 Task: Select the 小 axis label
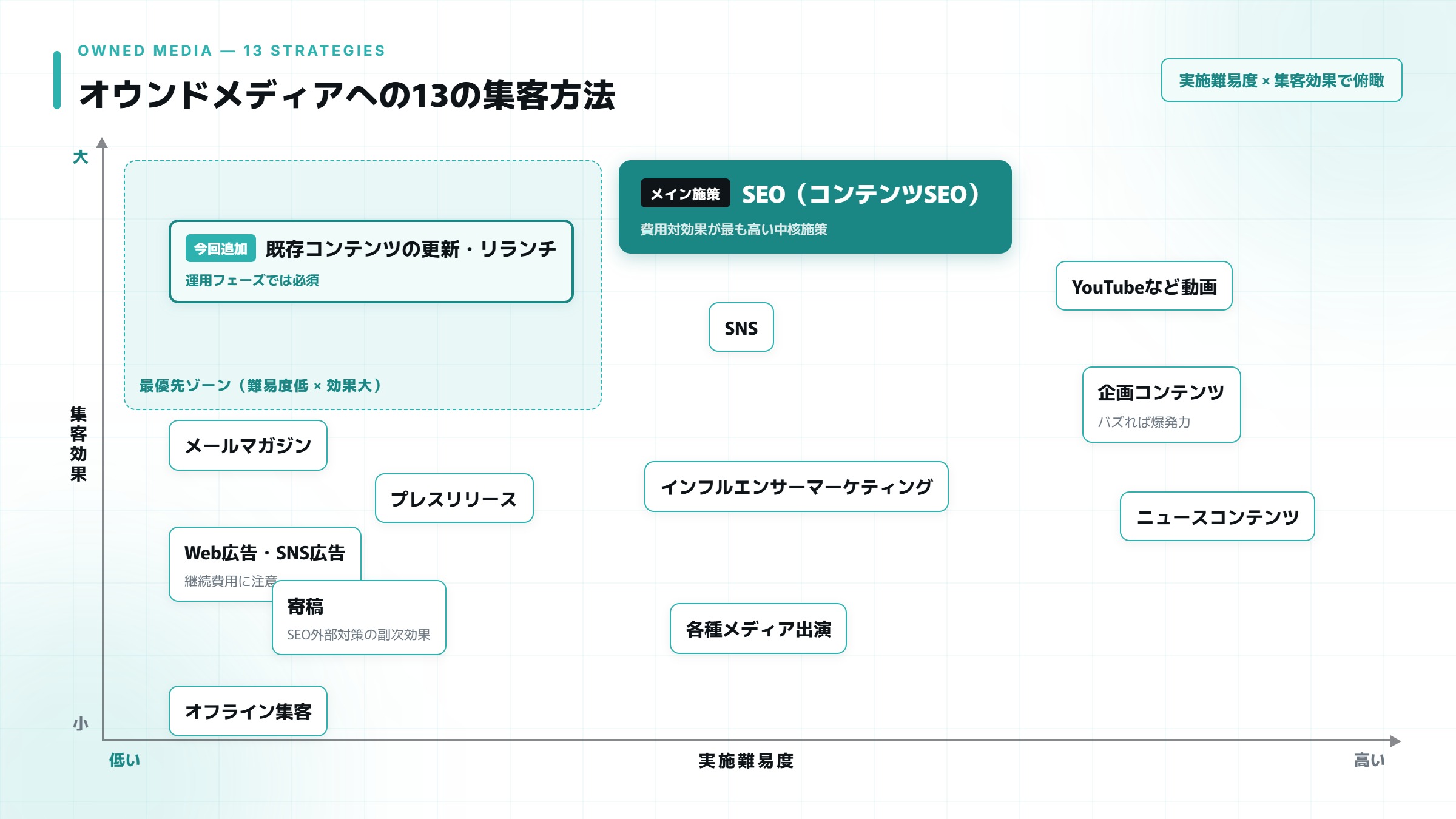click(x=80, y=723)
